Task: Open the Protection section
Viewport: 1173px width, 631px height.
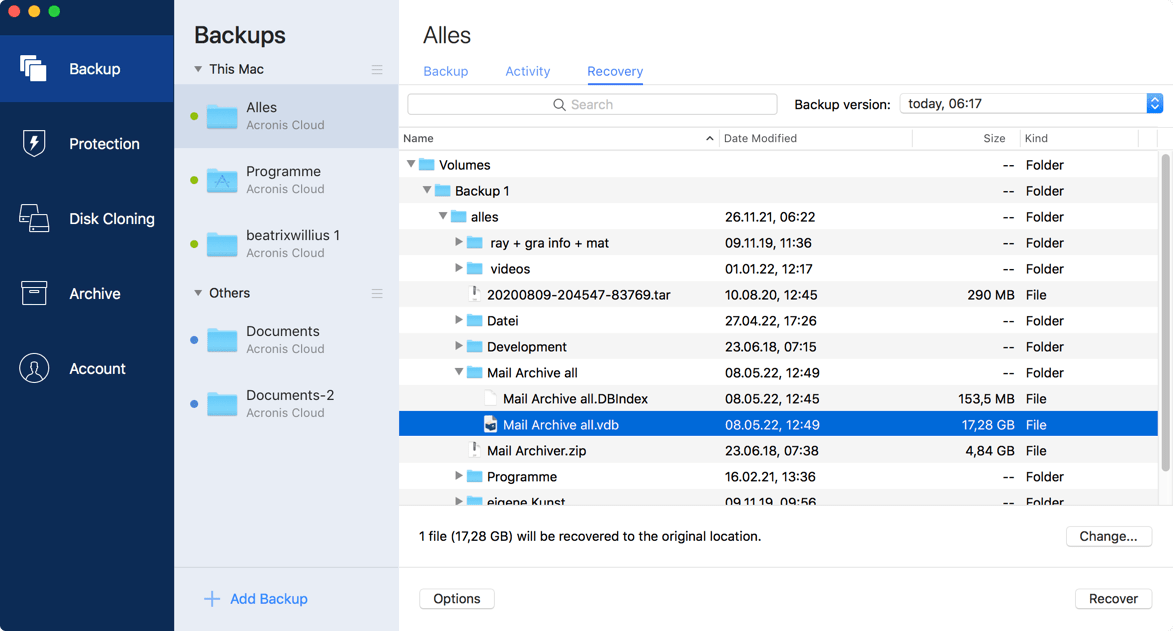Action: 87,143
